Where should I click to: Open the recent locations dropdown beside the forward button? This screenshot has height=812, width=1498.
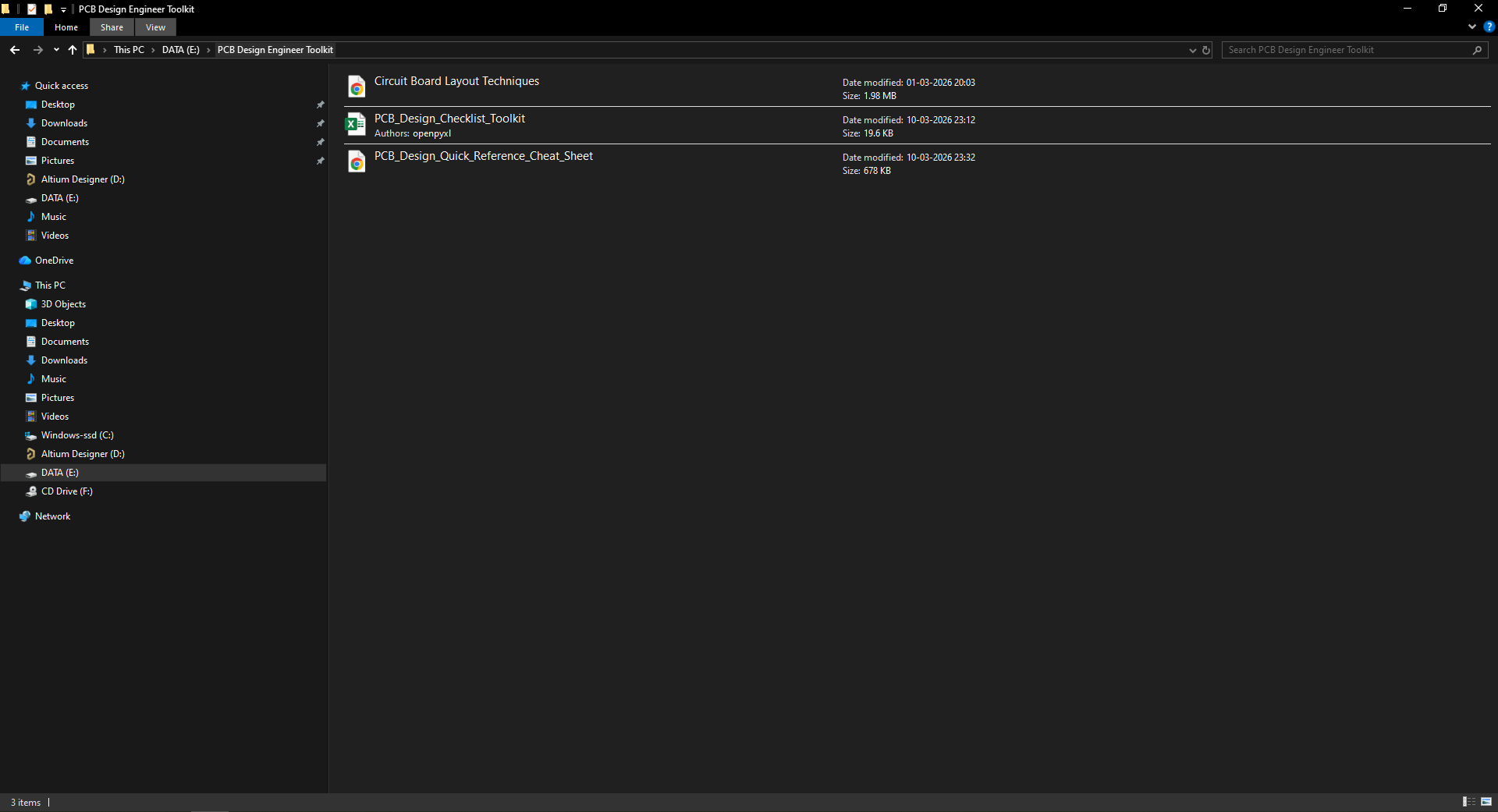coord(55,49)
